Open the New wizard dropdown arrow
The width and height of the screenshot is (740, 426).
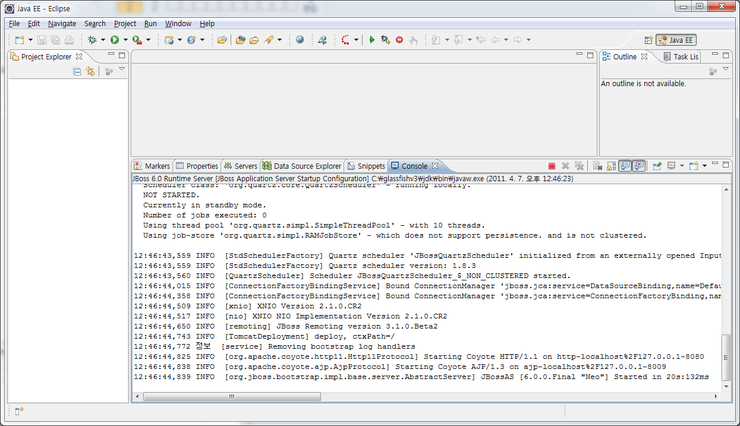(31, 40)
